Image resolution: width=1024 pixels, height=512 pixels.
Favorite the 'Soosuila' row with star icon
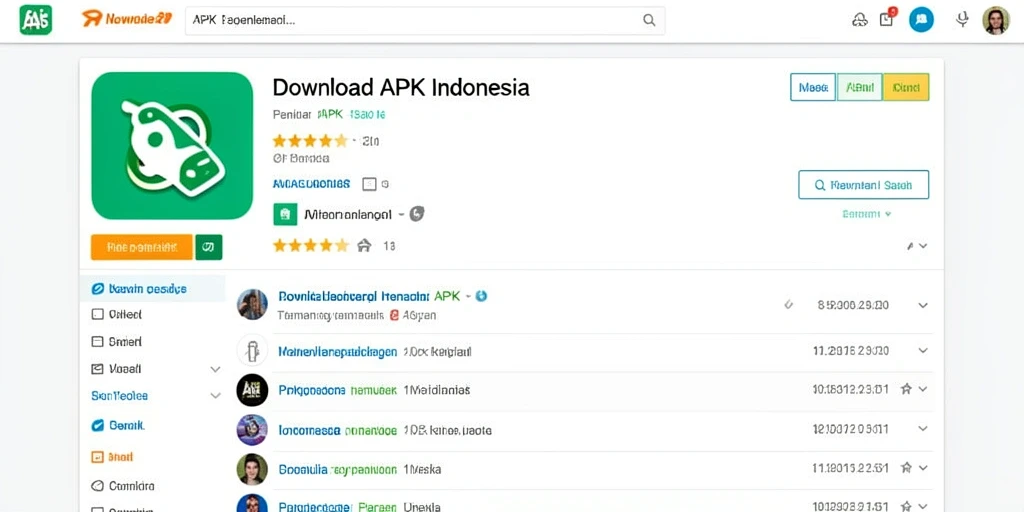pos(906,468)
